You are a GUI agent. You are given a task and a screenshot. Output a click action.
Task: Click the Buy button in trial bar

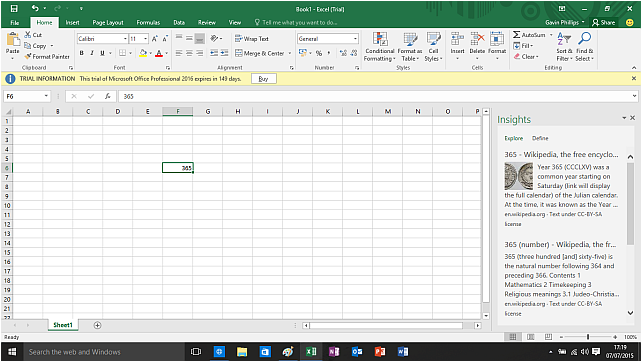tap(264, 78)
